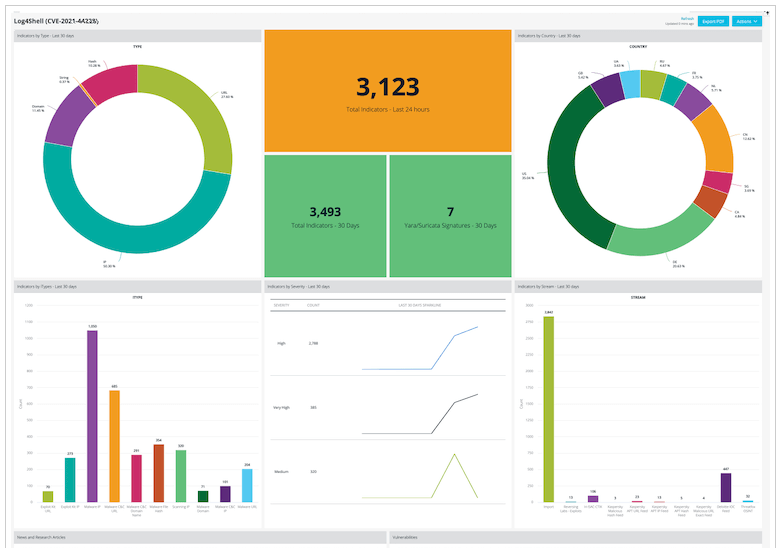Screen dimensions: 780x548
Task: Click the Indicators by Type widget header
Action: point(137,36)
